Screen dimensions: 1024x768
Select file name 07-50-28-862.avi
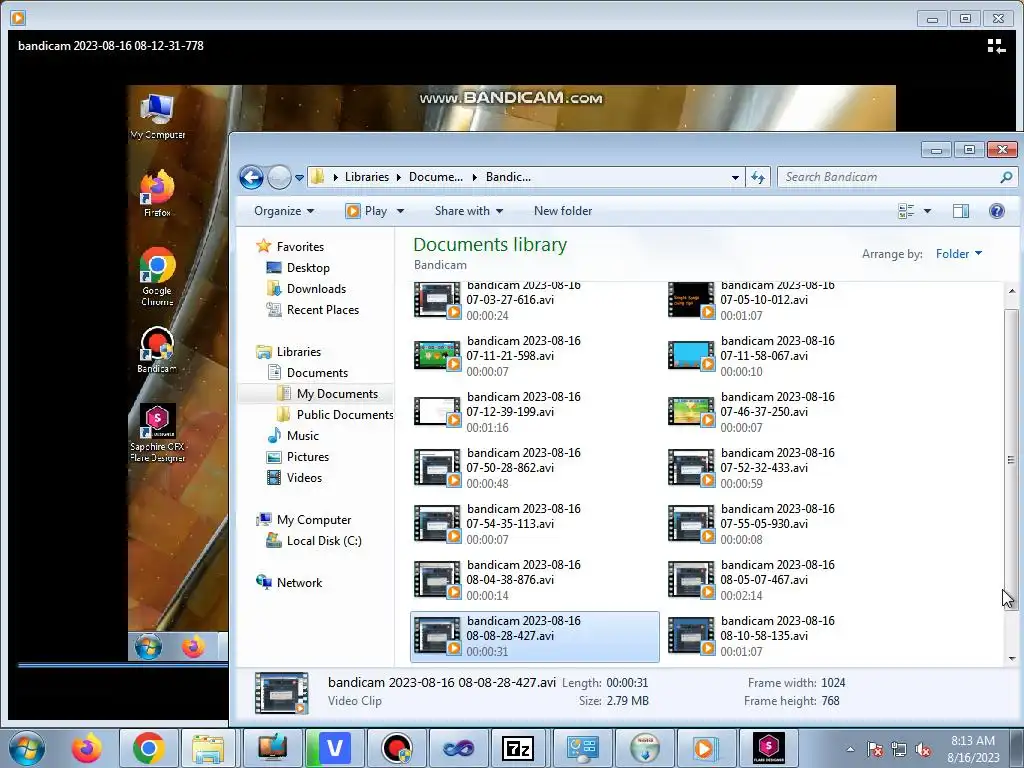[523, 460]
